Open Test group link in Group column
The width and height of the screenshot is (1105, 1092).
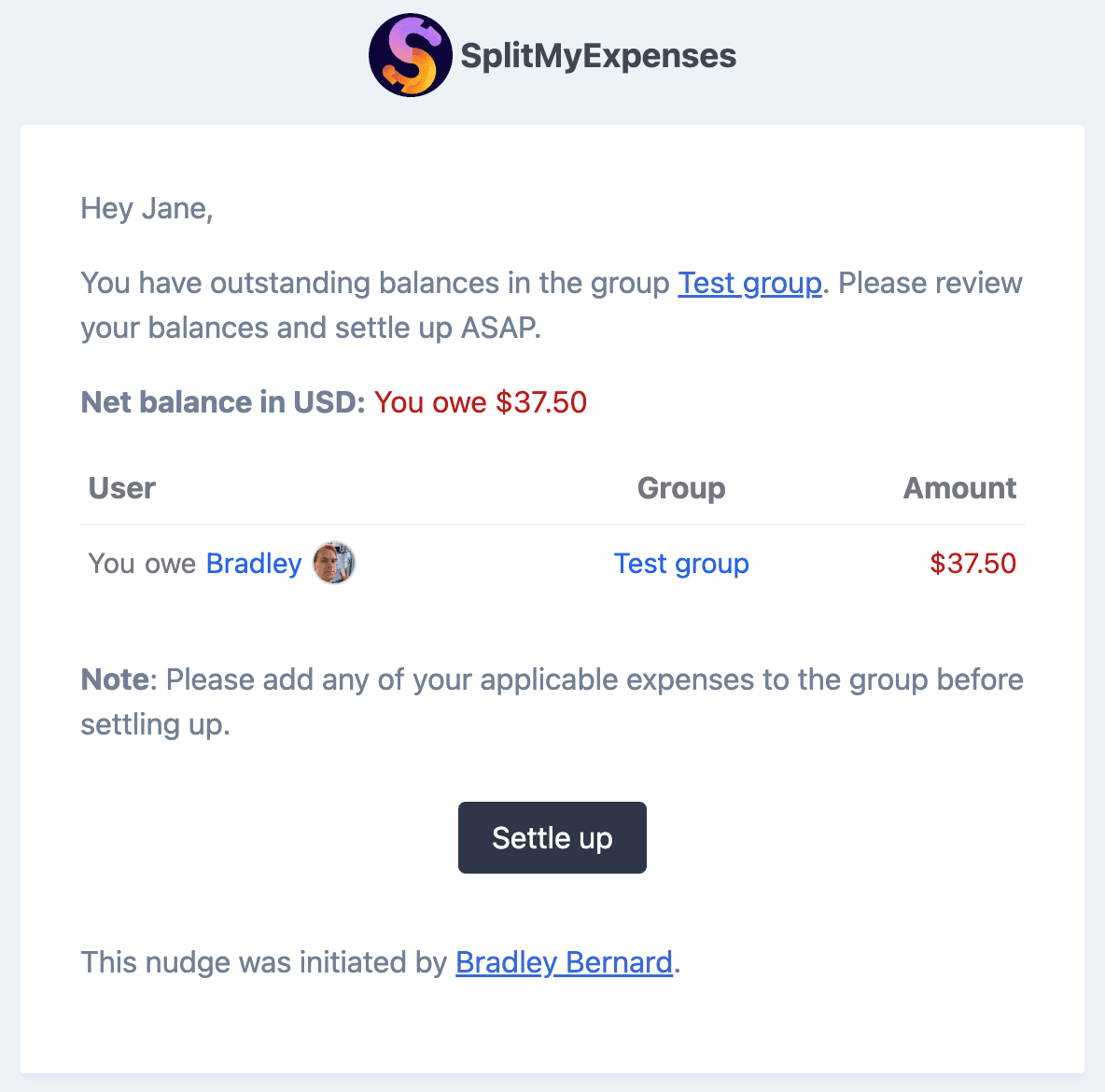click(x=681, y=564)
